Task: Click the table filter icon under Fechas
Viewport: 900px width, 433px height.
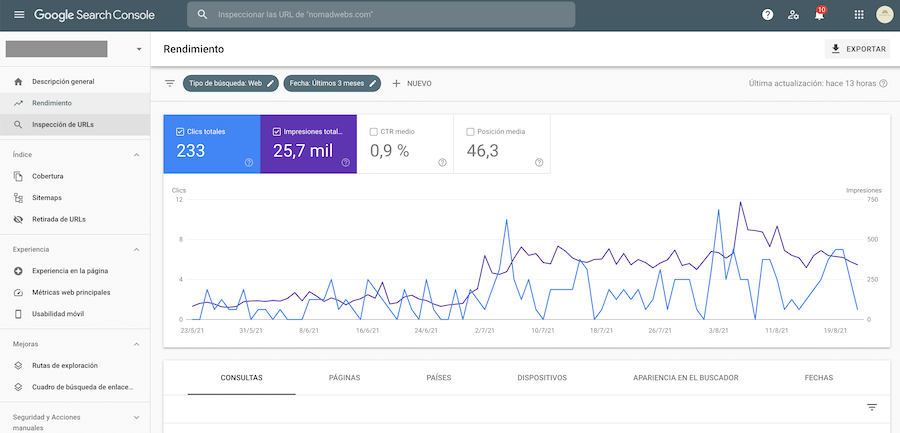Action: pos(872,407)
